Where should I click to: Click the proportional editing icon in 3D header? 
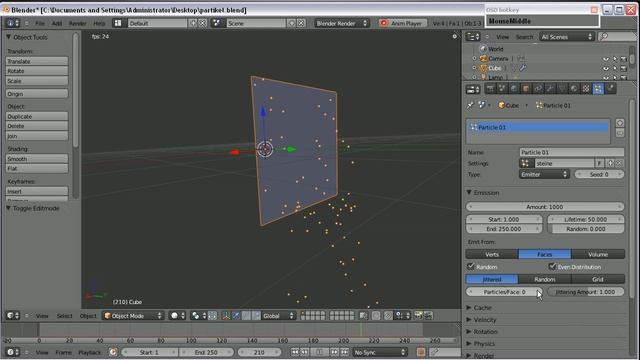[376, 316]
